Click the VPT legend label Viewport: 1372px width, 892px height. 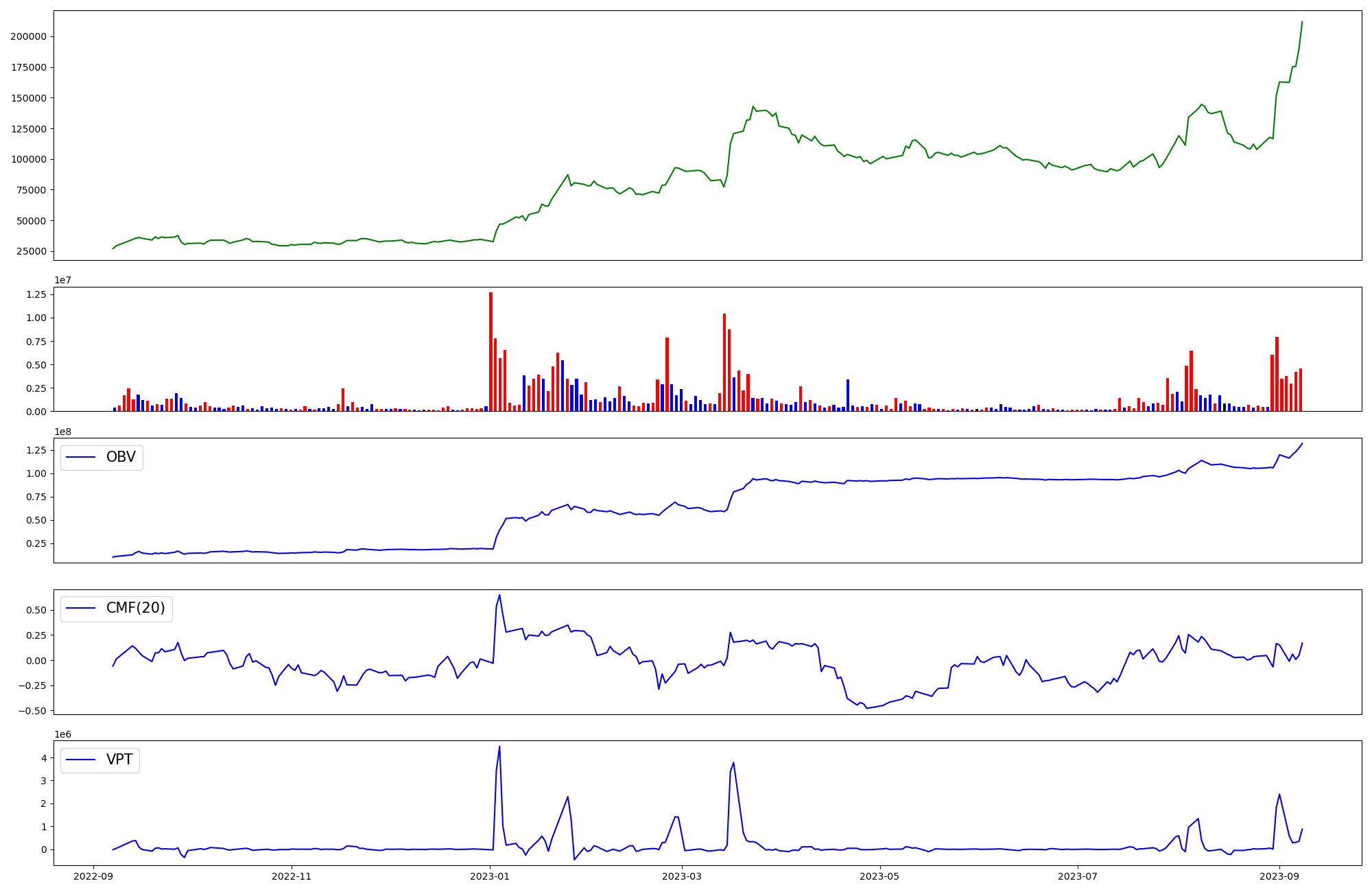pyautogui.click(x=119, y=760)
